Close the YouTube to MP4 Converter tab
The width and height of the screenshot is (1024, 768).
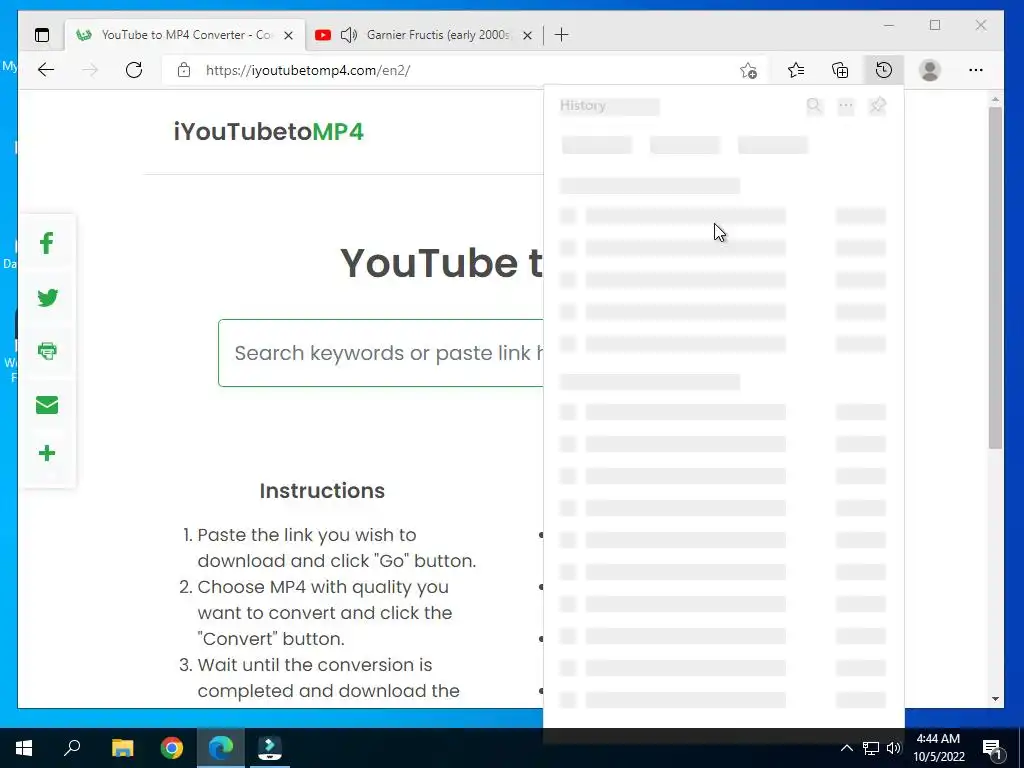tap(288, 35)
